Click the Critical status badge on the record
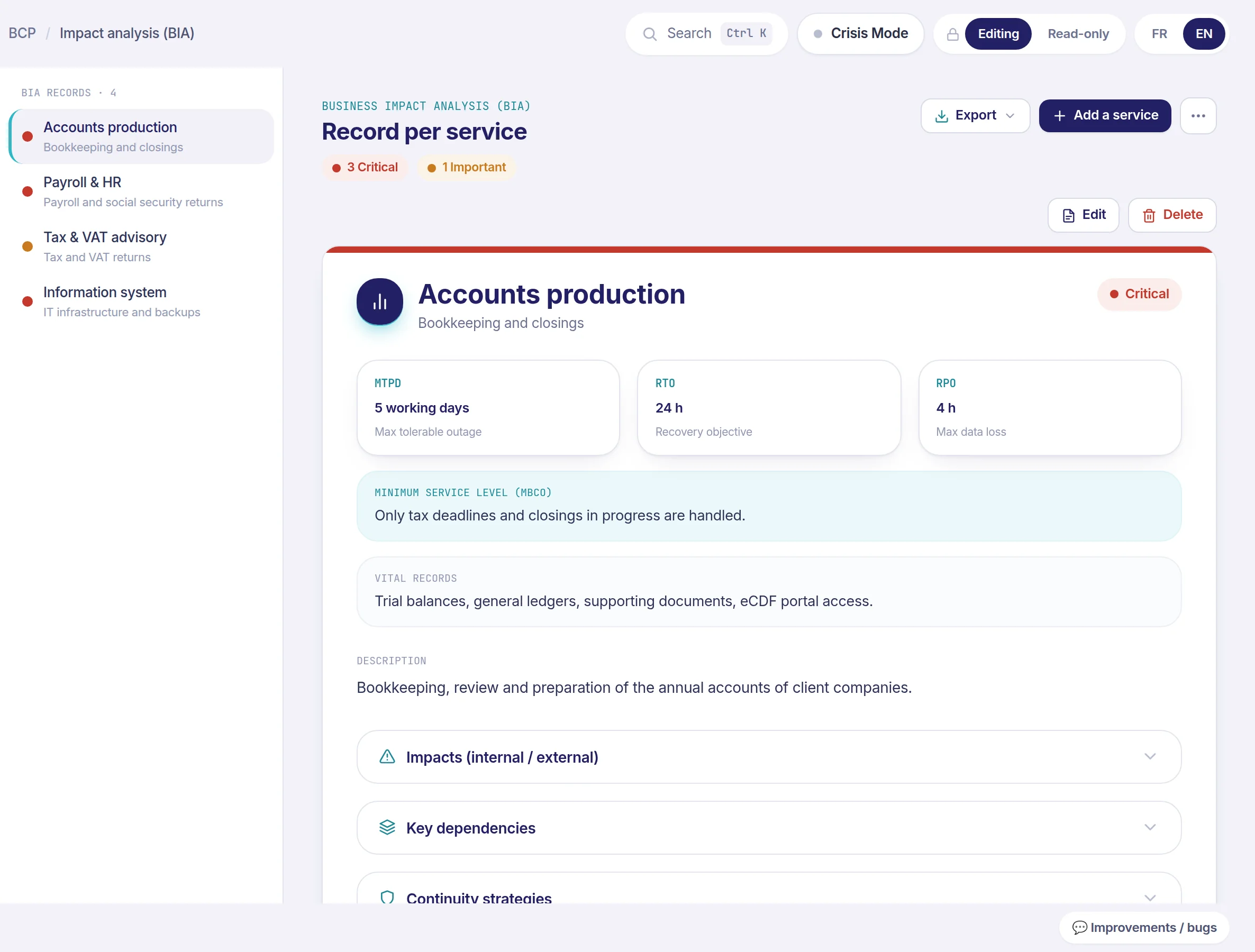 point(1139,294)
